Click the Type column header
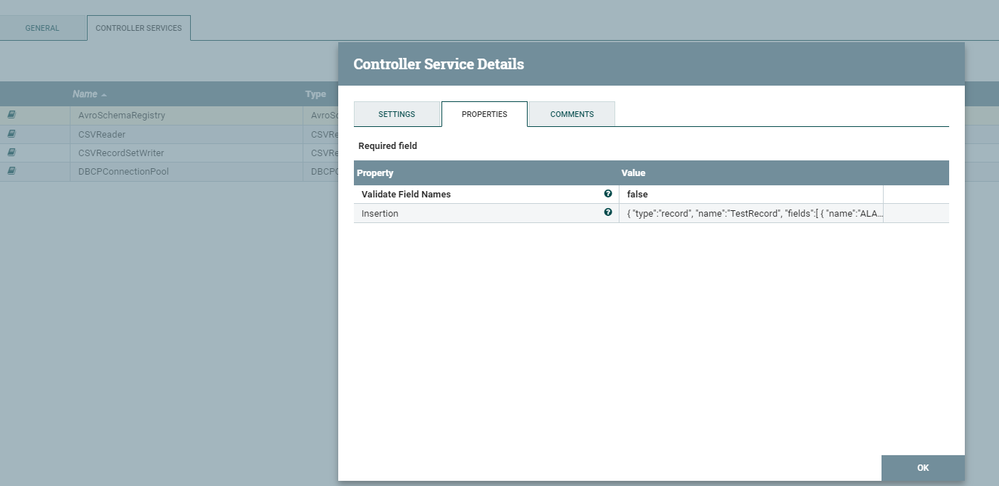Screen dimensions: 999x486 pos(315,94)
